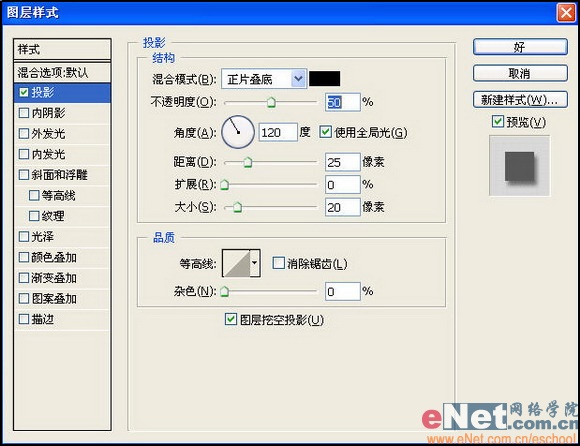Click 新建样式 new style button

(520, 100)
